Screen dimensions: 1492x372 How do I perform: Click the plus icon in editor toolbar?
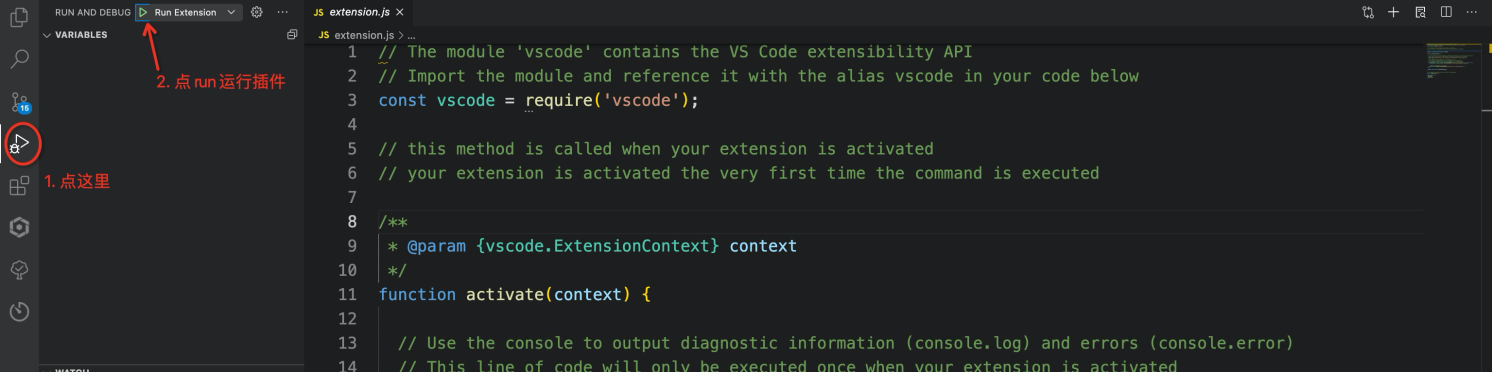click(1394, 12)
